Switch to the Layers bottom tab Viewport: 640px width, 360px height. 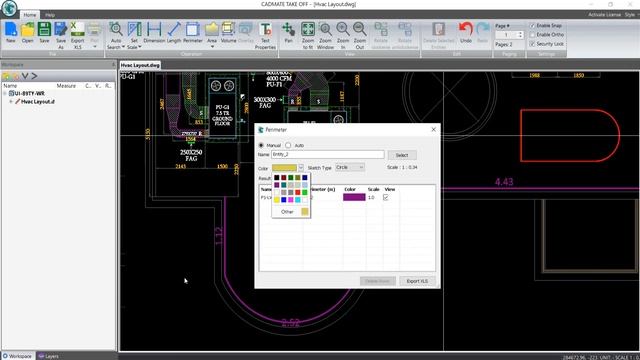coord(48,356)
